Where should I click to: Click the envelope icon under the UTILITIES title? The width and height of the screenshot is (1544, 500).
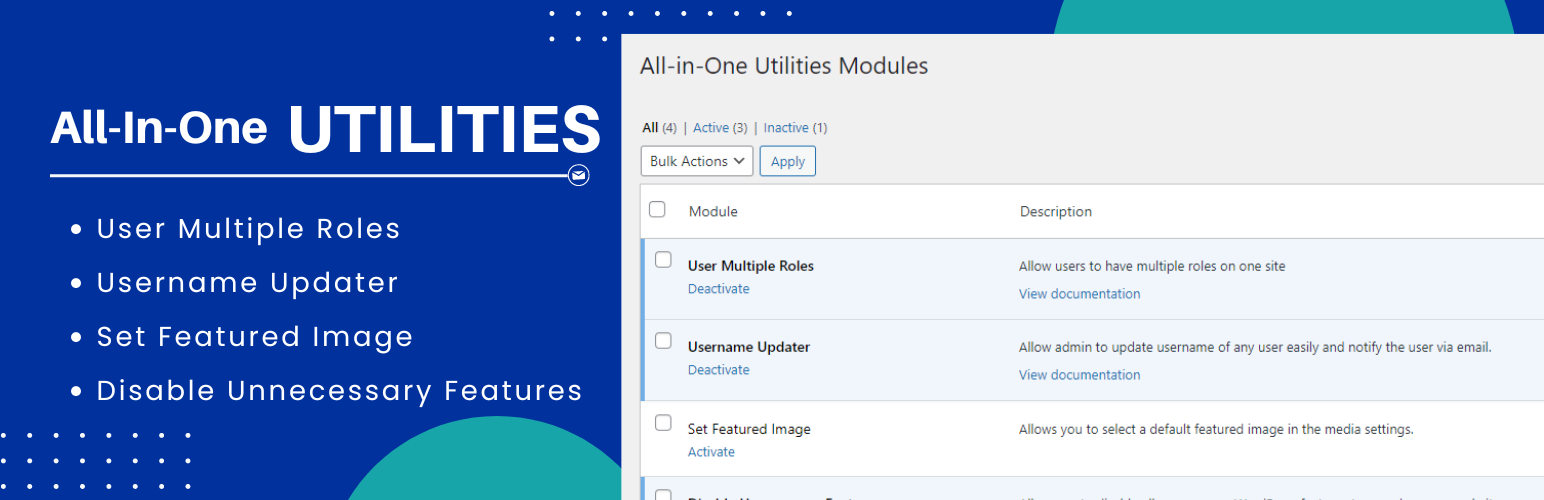pyautogui.click(x=578, y=176)
